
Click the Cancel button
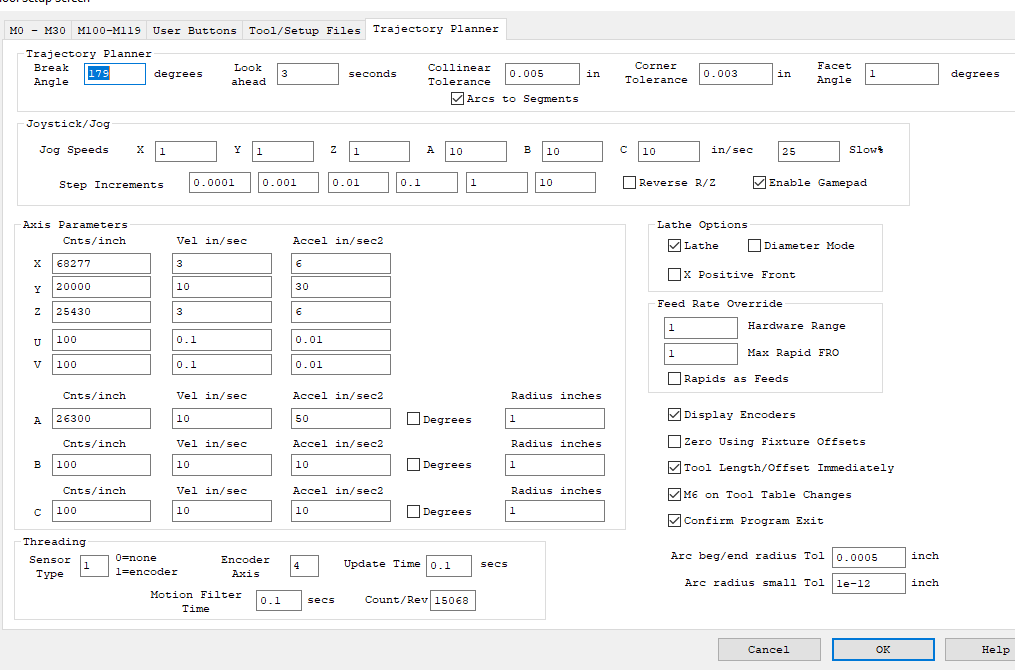pyautogui.click(x=768, y=650)
